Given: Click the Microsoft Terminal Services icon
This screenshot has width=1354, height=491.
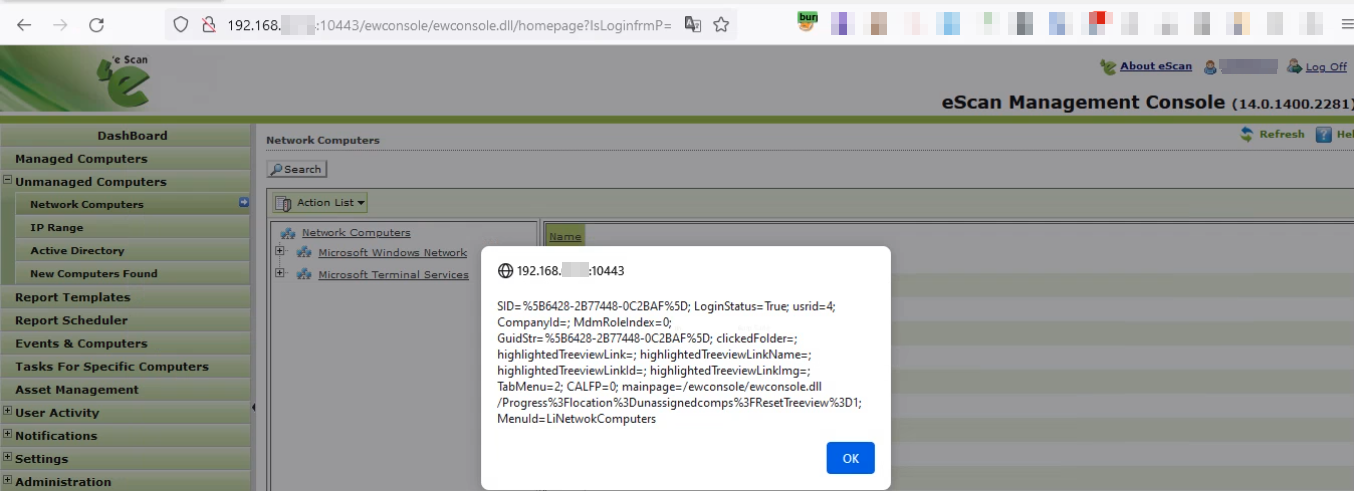Looking at the screenshot, I should coord(305,274).
